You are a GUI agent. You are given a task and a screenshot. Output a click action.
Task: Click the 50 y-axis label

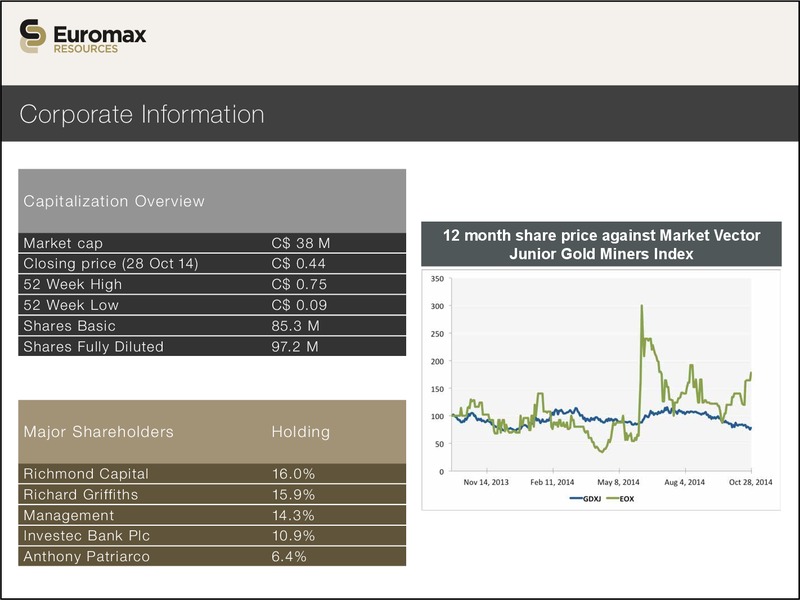tap(439, 444)
